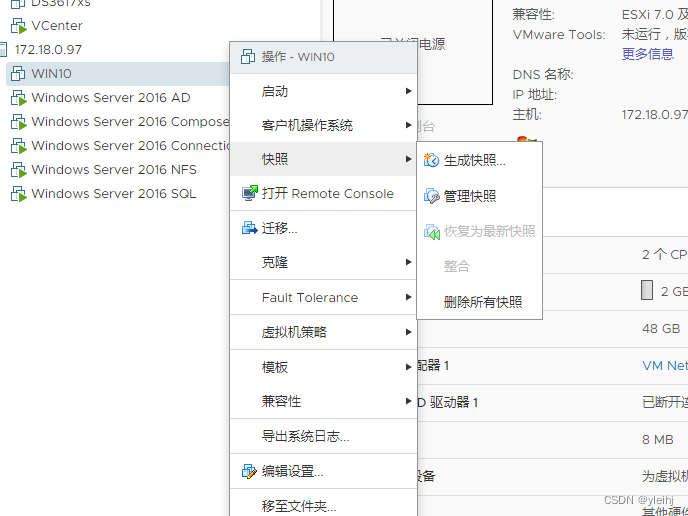This screenshot has height=516, width=688.
Task: Select VCenter in the inventory tree
Action: point(57,26)
